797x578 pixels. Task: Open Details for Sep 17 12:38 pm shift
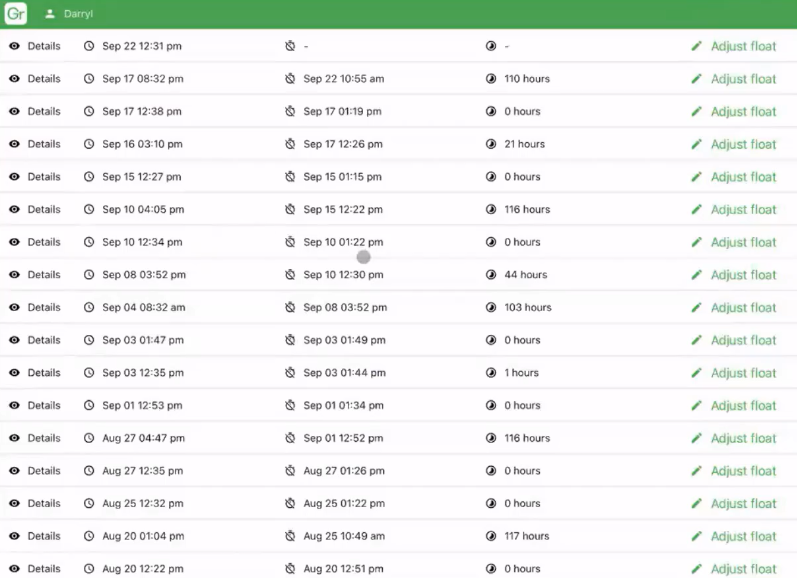43,112
